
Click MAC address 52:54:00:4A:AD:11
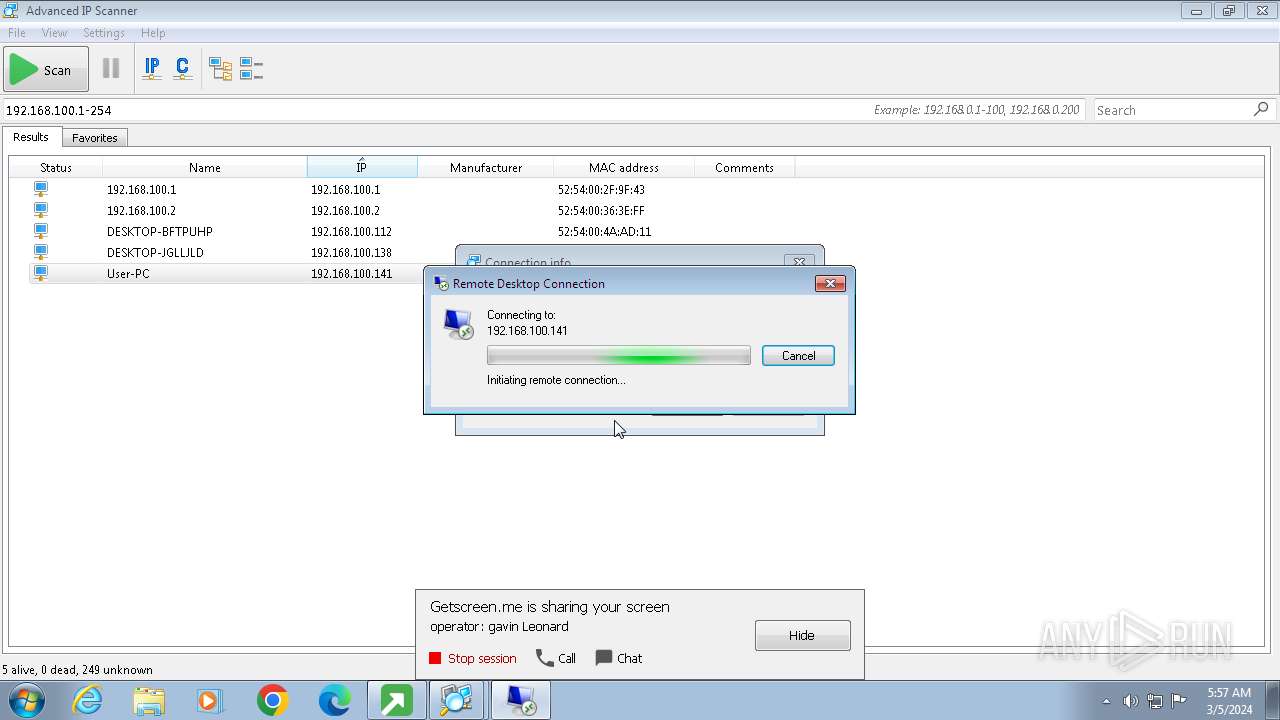click(x=604, y=231)
